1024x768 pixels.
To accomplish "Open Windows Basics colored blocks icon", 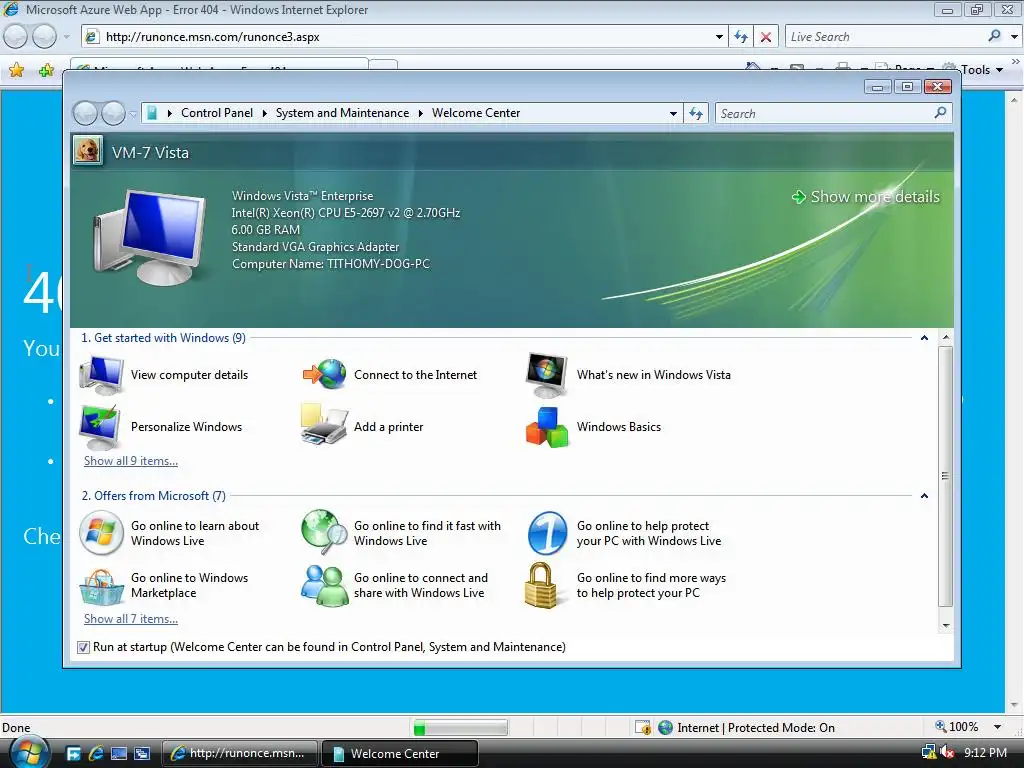I will [547, 428].
